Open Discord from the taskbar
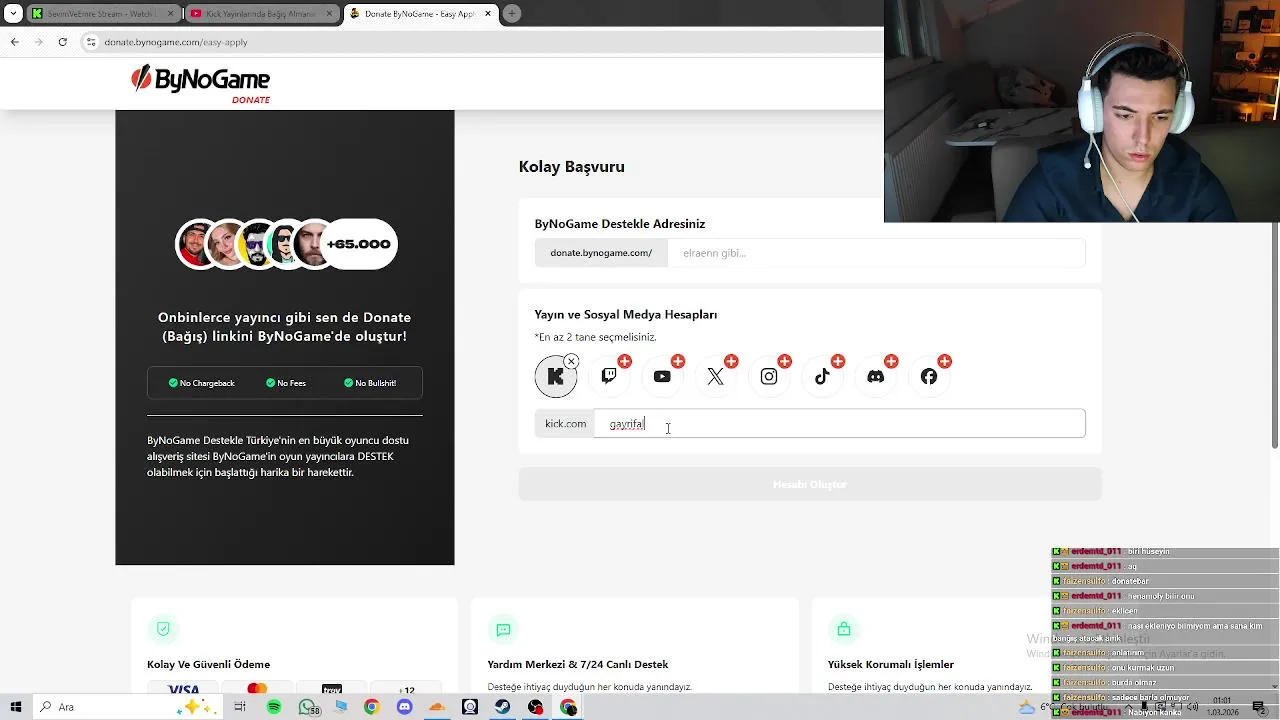The width and height of the screenshot is (1280, 720). [404, 707]
